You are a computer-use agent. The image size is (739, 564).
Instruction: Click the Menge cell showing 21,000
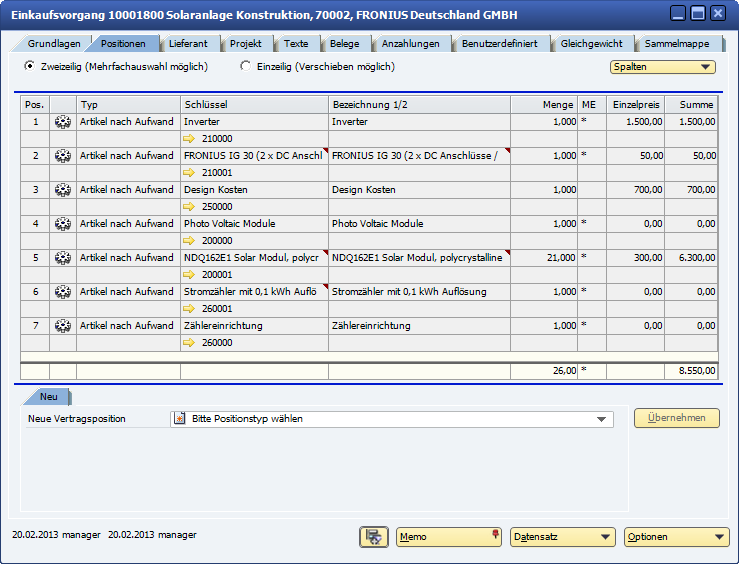544,258
